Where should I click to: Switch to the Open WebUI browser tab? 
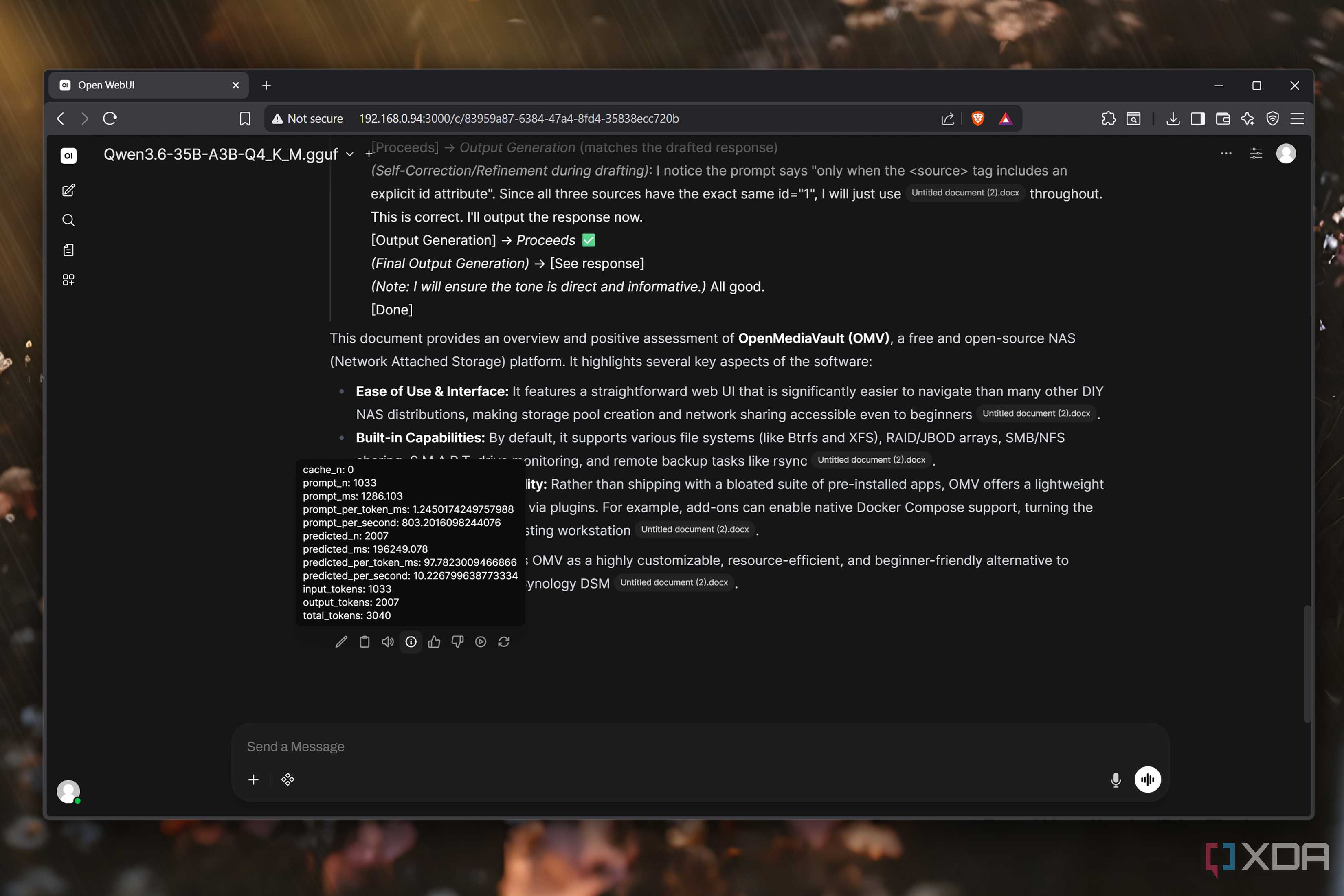(x=149, y=85)
